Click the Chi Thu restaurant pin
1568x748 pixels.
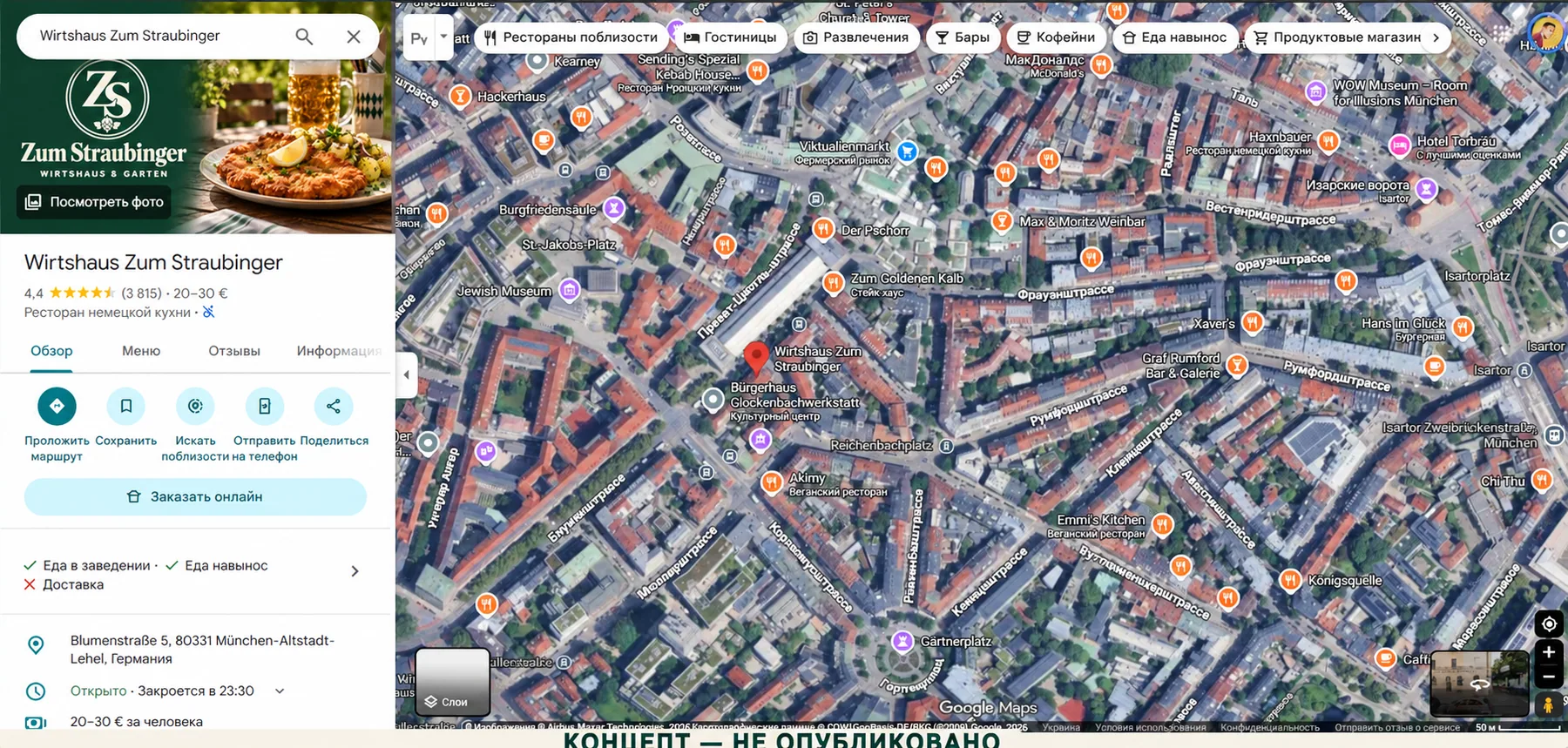tap(1542, 479)
